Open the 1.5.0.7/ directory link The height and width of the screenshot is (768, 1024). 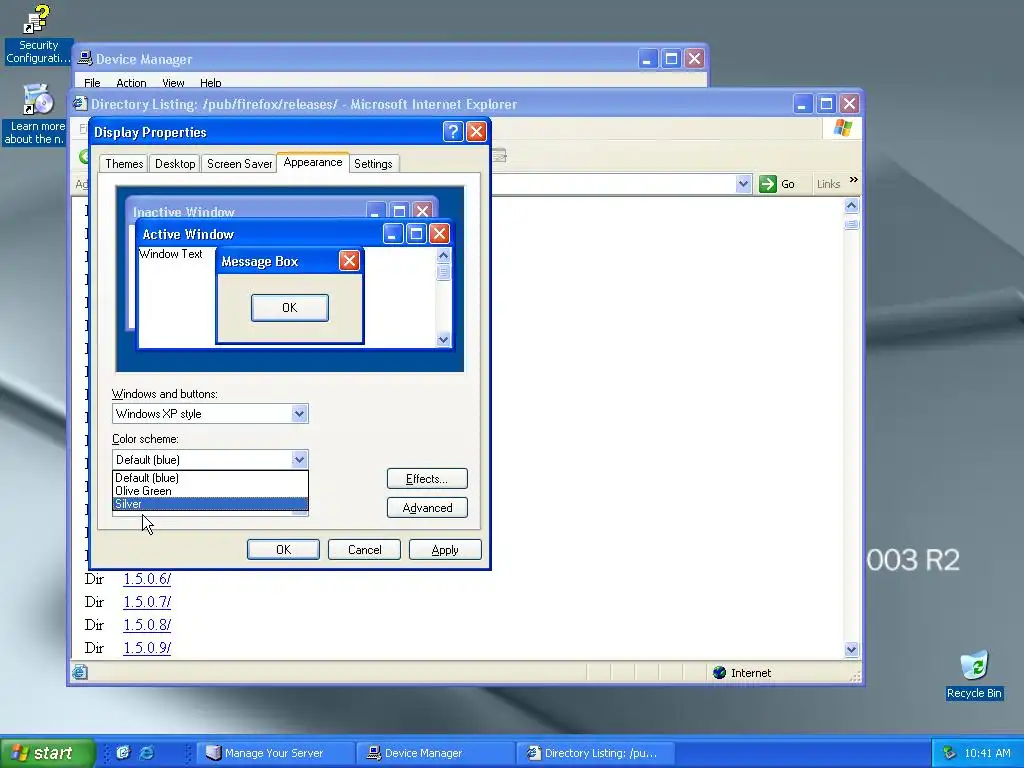click(x=147, y=601)
